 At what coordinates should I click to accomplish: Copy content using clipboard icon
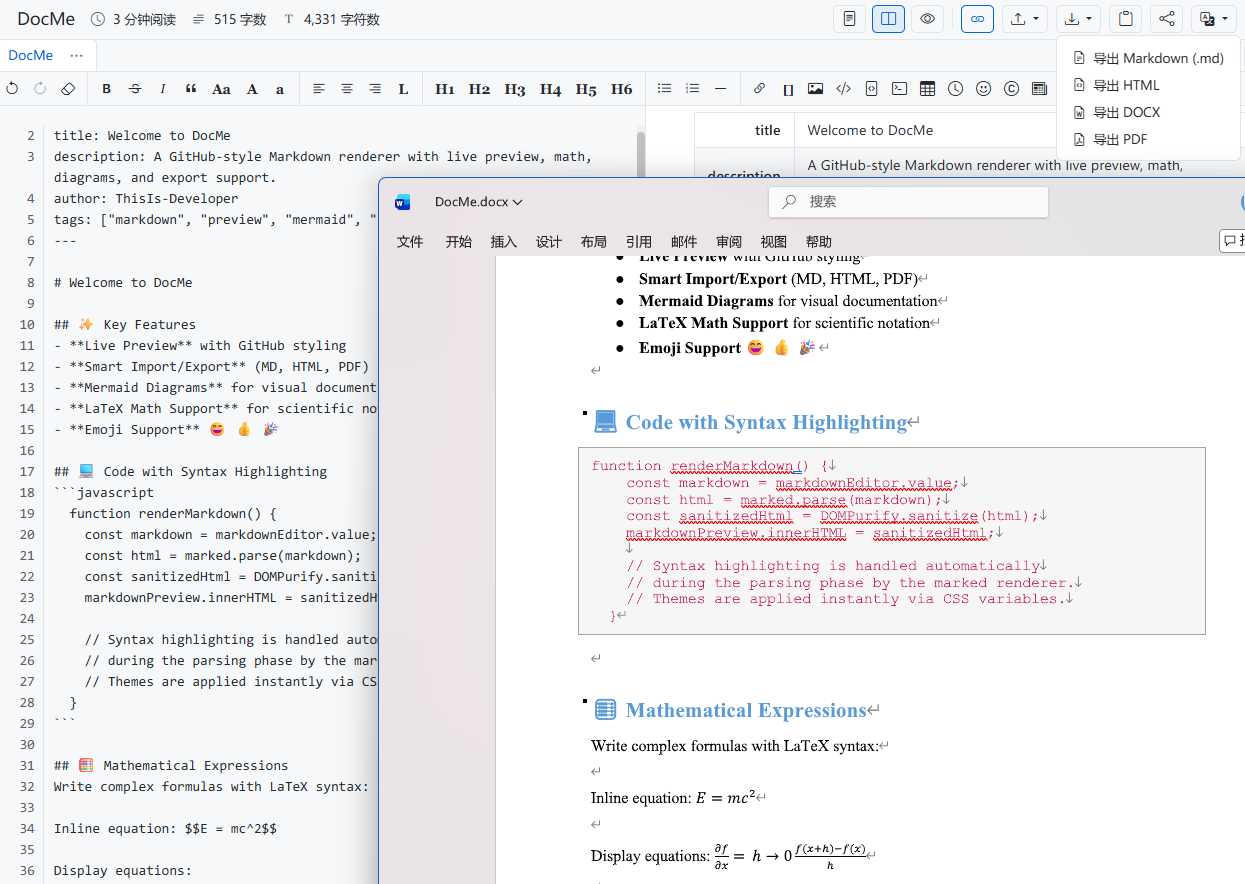coord(1127,19)
